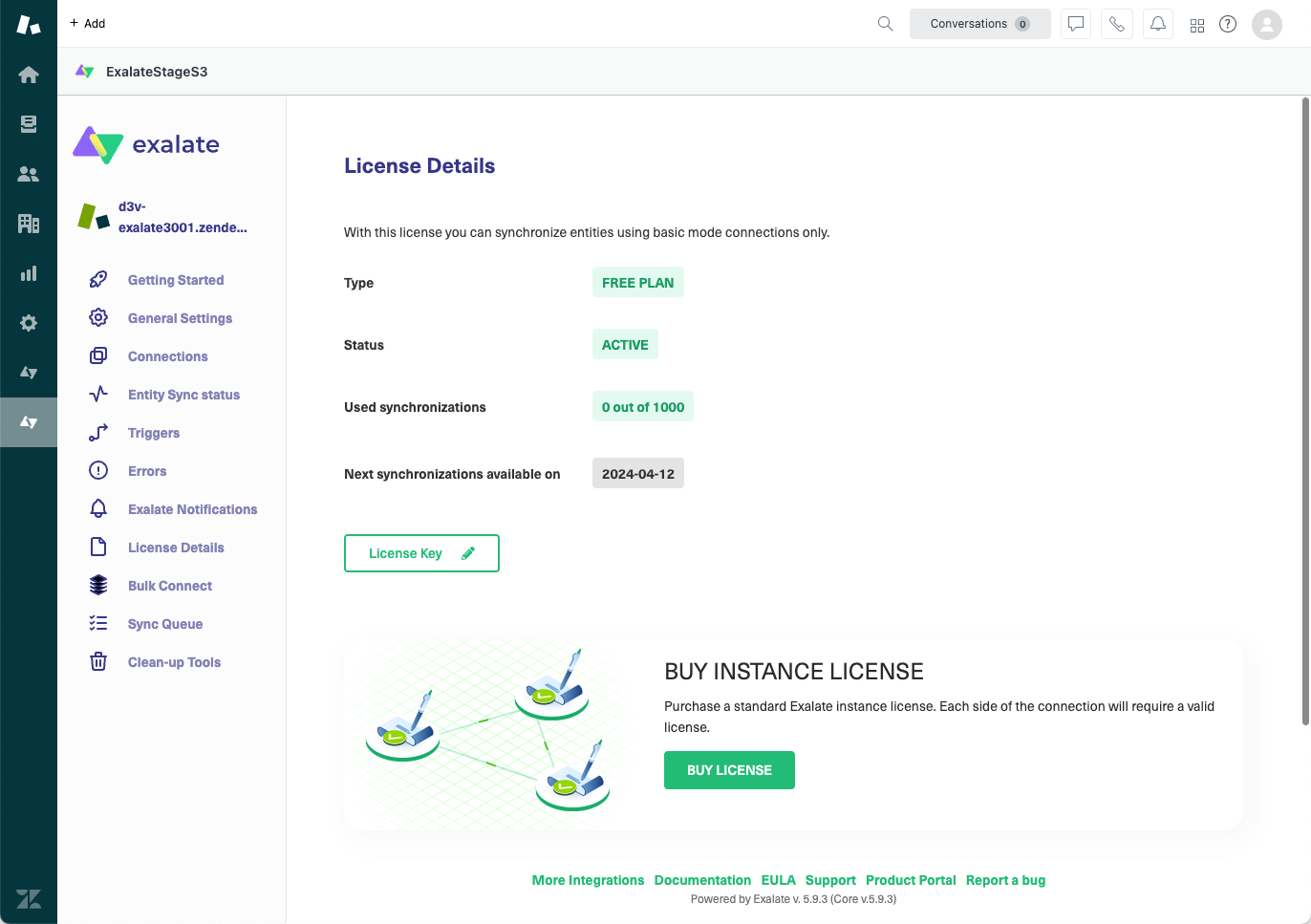Click the BUY INSTANCE LICENSE heading
Viewport: 1311px width, 924px height.
click(794, 672)
